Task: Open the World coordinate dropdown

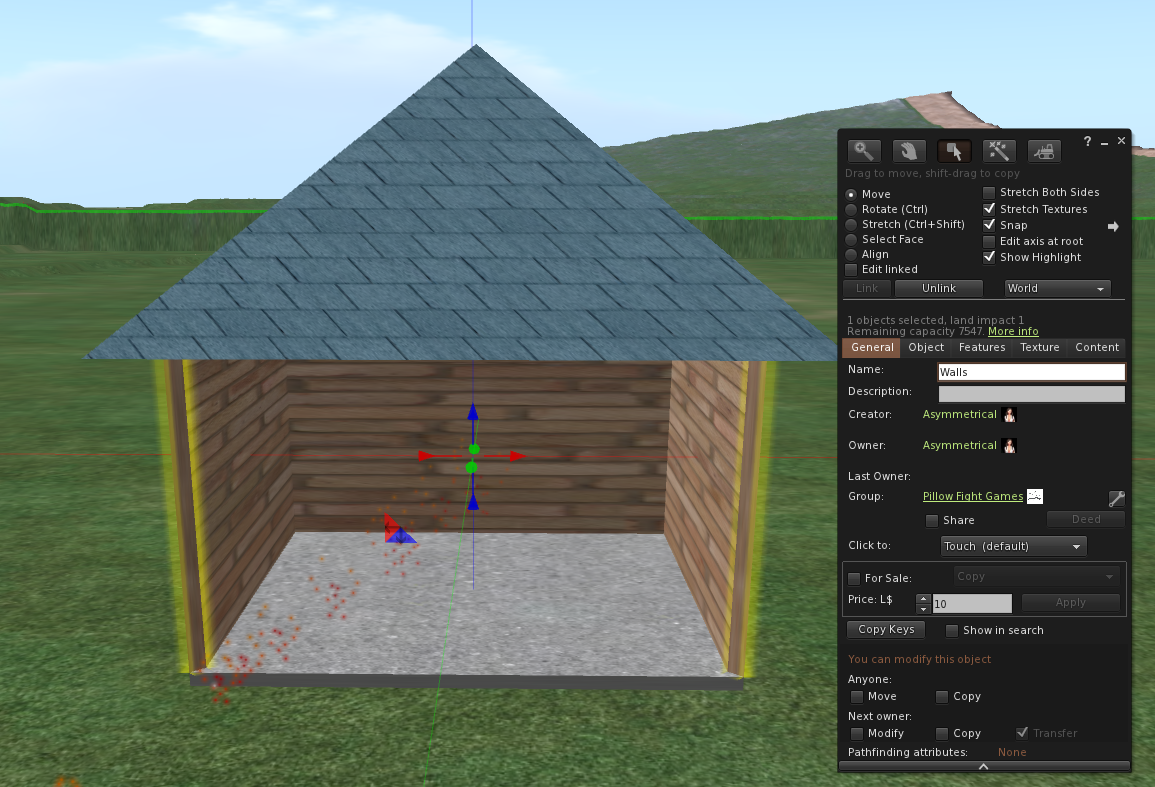Action: (1057, 288)
